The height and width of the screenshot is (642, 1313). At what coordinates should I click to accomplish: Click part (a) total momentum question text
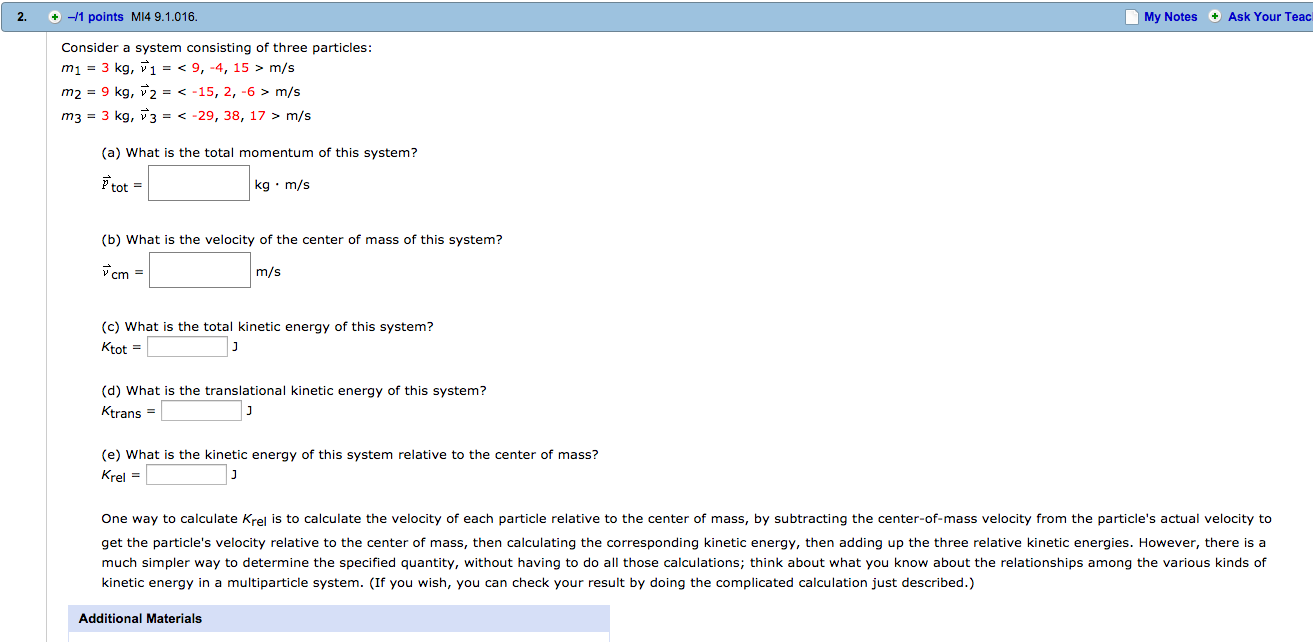(x=259, y=153)
